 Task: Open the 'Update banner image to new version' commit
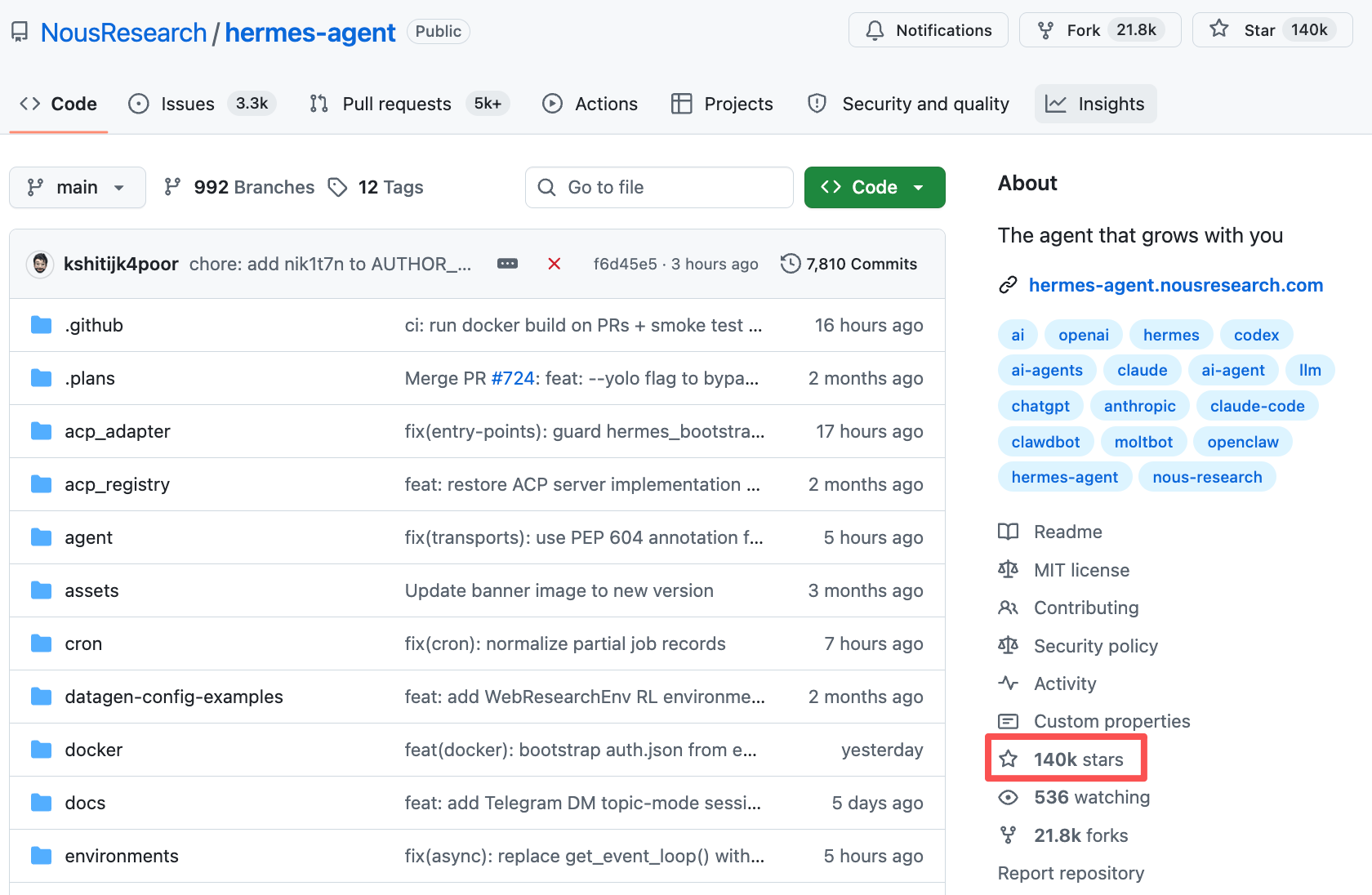point(559,590)
